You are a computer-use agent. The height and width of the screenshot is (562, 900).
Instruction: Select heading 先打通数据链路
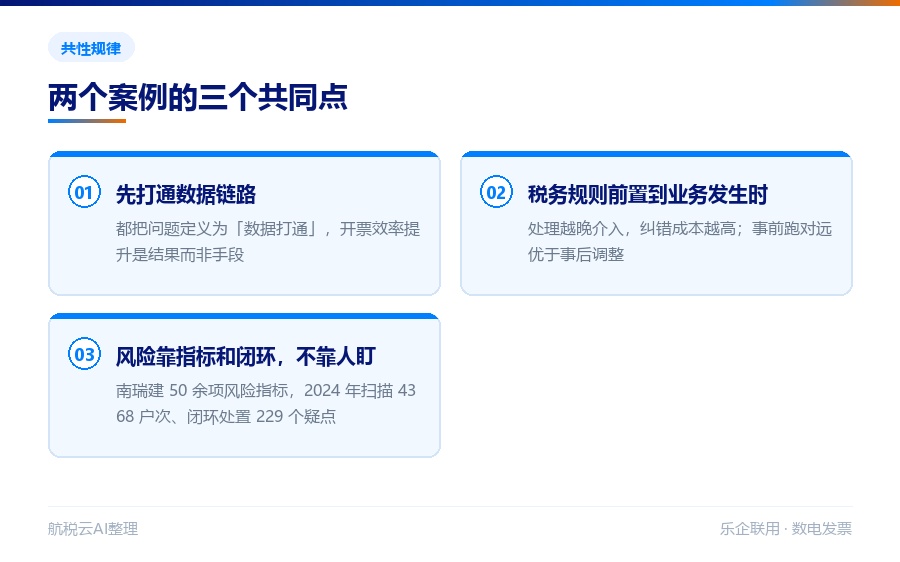point(186,195)
